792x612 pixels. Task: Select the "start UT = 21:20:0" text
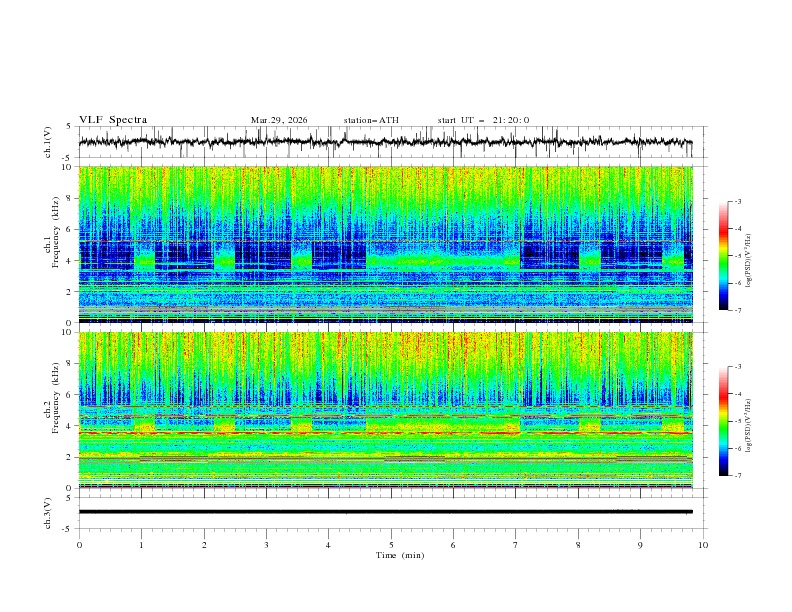tap(483, 120)
